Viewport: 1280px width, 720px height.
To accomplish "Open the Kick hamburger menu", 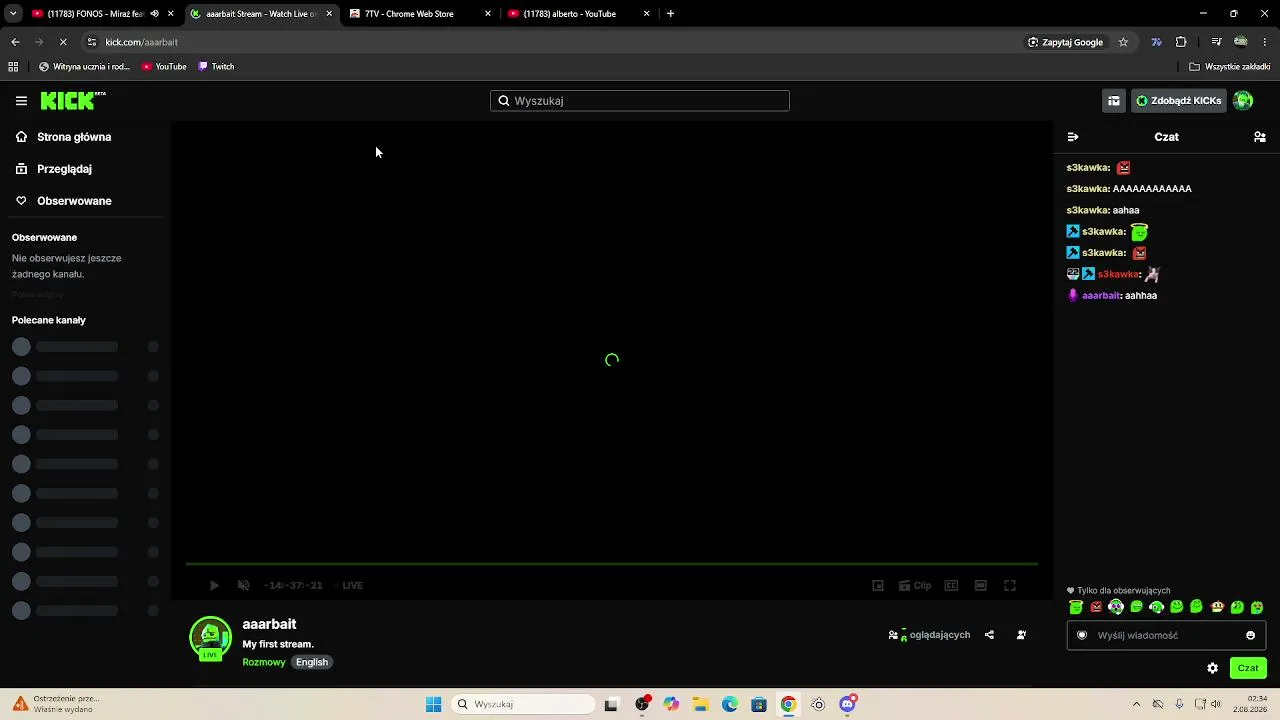I will pos(21,100).
